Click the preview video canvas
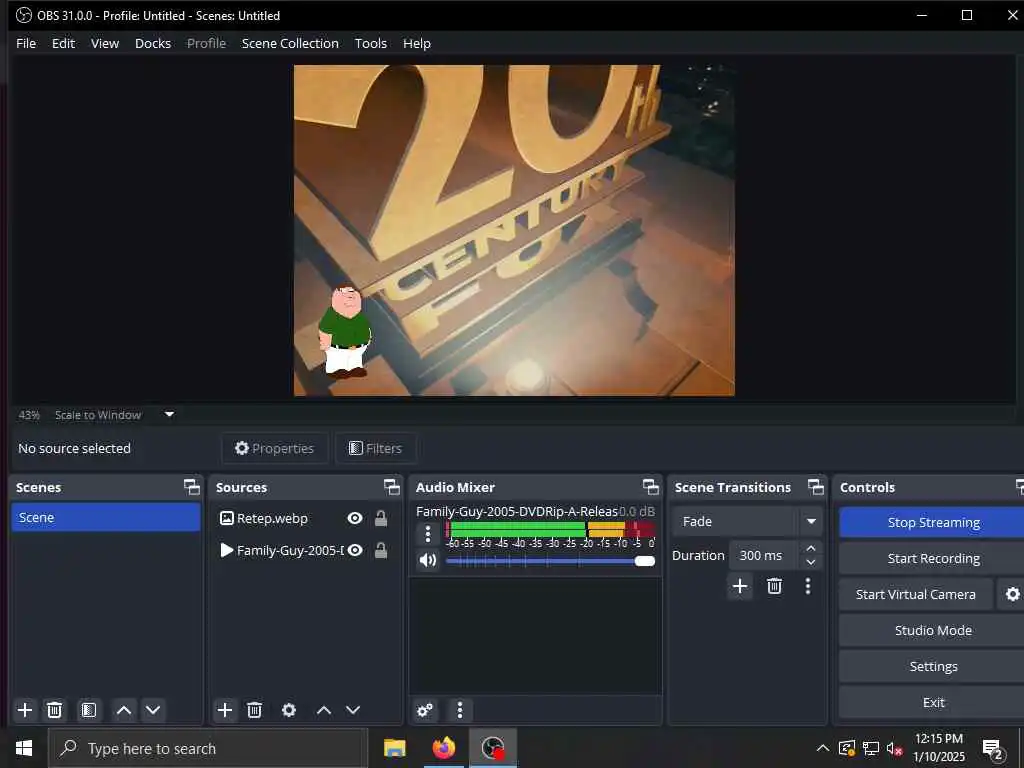 [514, 230]
